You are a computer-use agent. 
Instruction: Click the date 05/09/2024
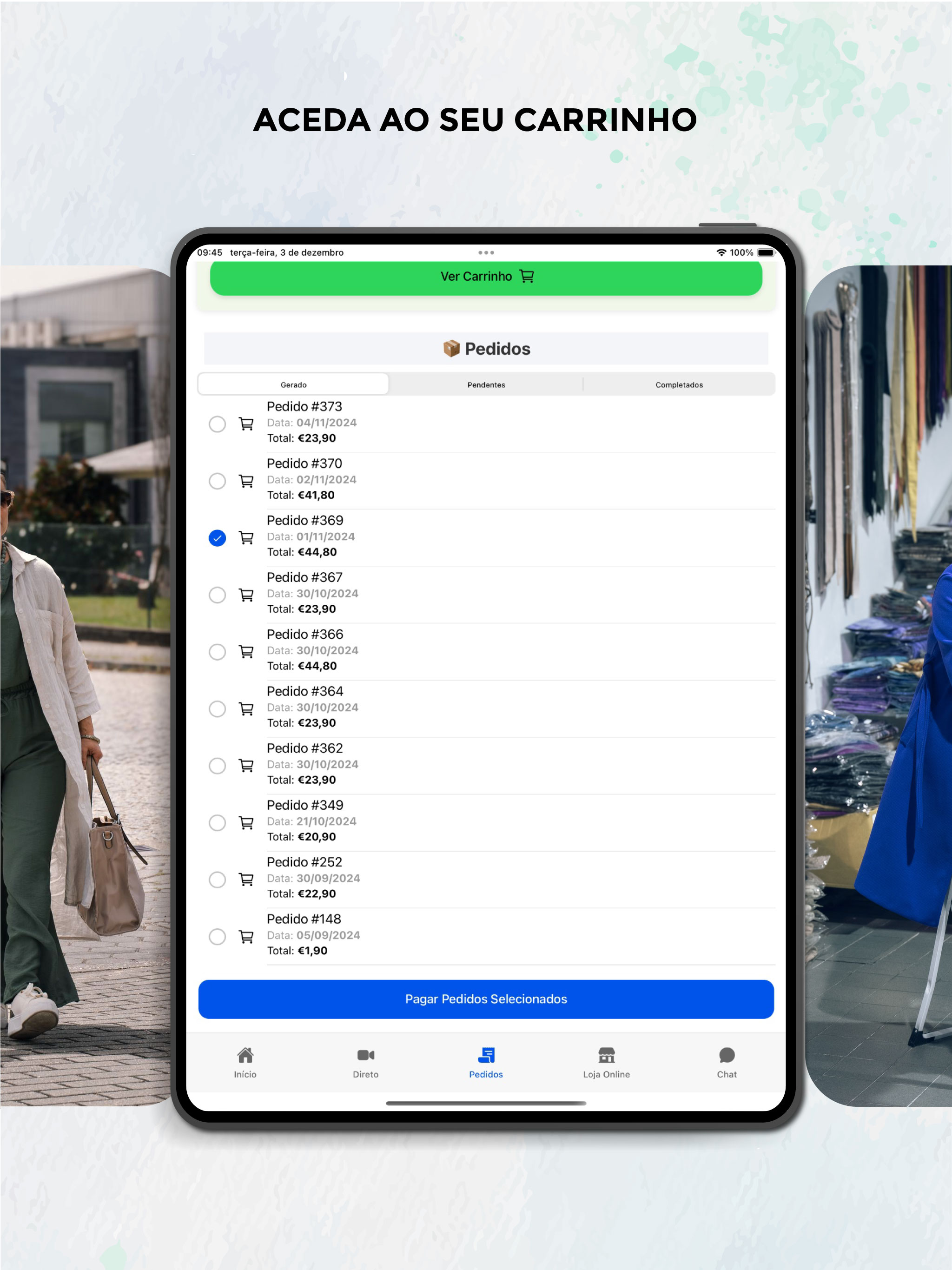[x=328, y=935]
